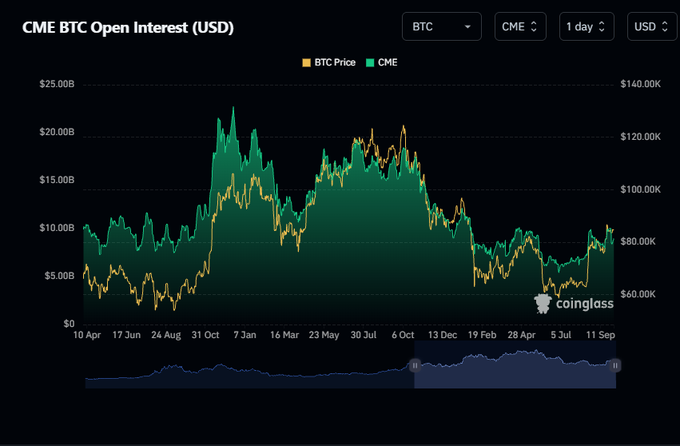This screenshot has height=446, width=680.
Task: Click the yellow BTC Price legend swatch
Action: pyautogui.click(x=306, y=63)
